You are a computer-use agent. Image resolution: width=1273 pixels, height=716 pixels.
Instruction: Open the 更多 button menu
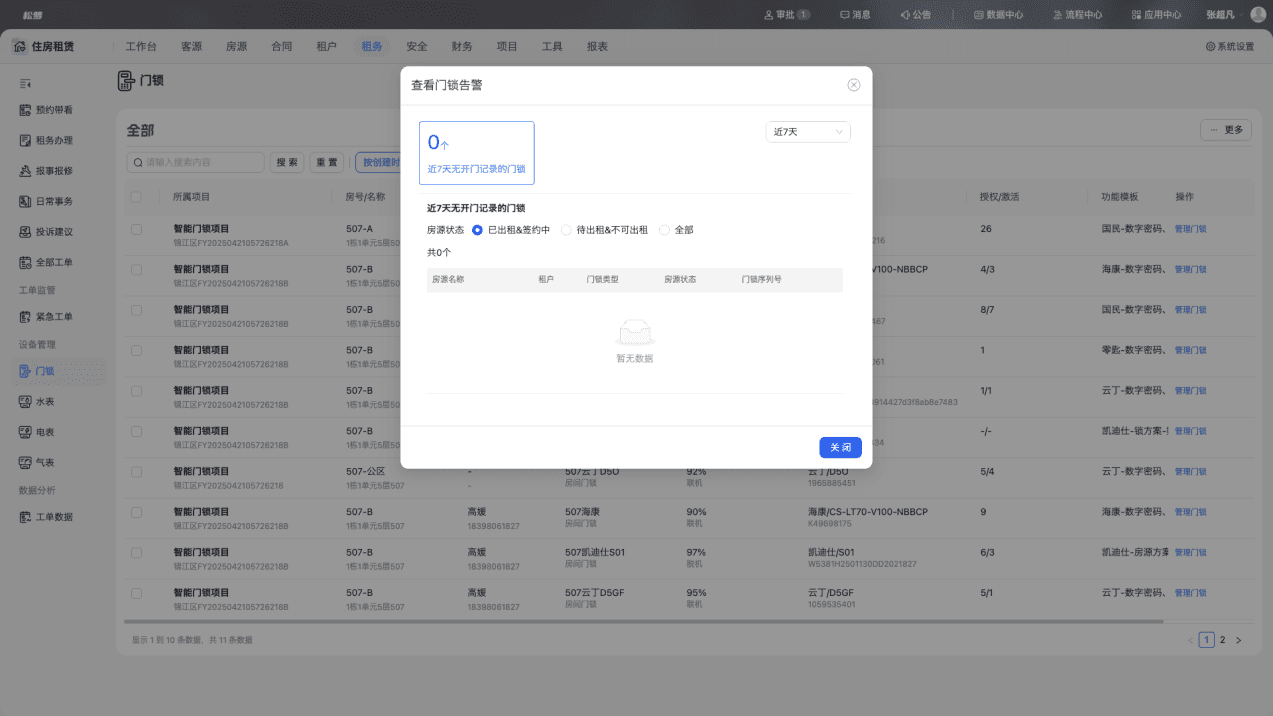(x=1226, y=130)
